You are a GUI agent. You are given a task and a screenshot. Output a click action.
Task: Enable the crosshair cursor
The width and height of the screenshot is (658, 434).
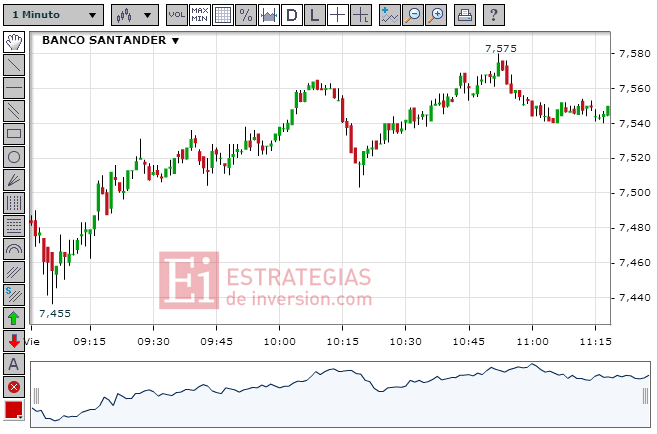point(337,15)
